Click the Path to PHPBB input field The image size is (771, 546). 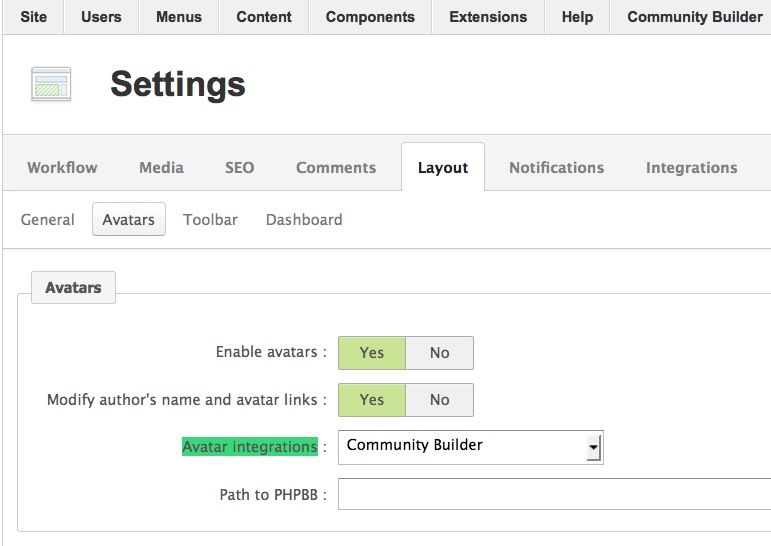(x=555, y=494)
